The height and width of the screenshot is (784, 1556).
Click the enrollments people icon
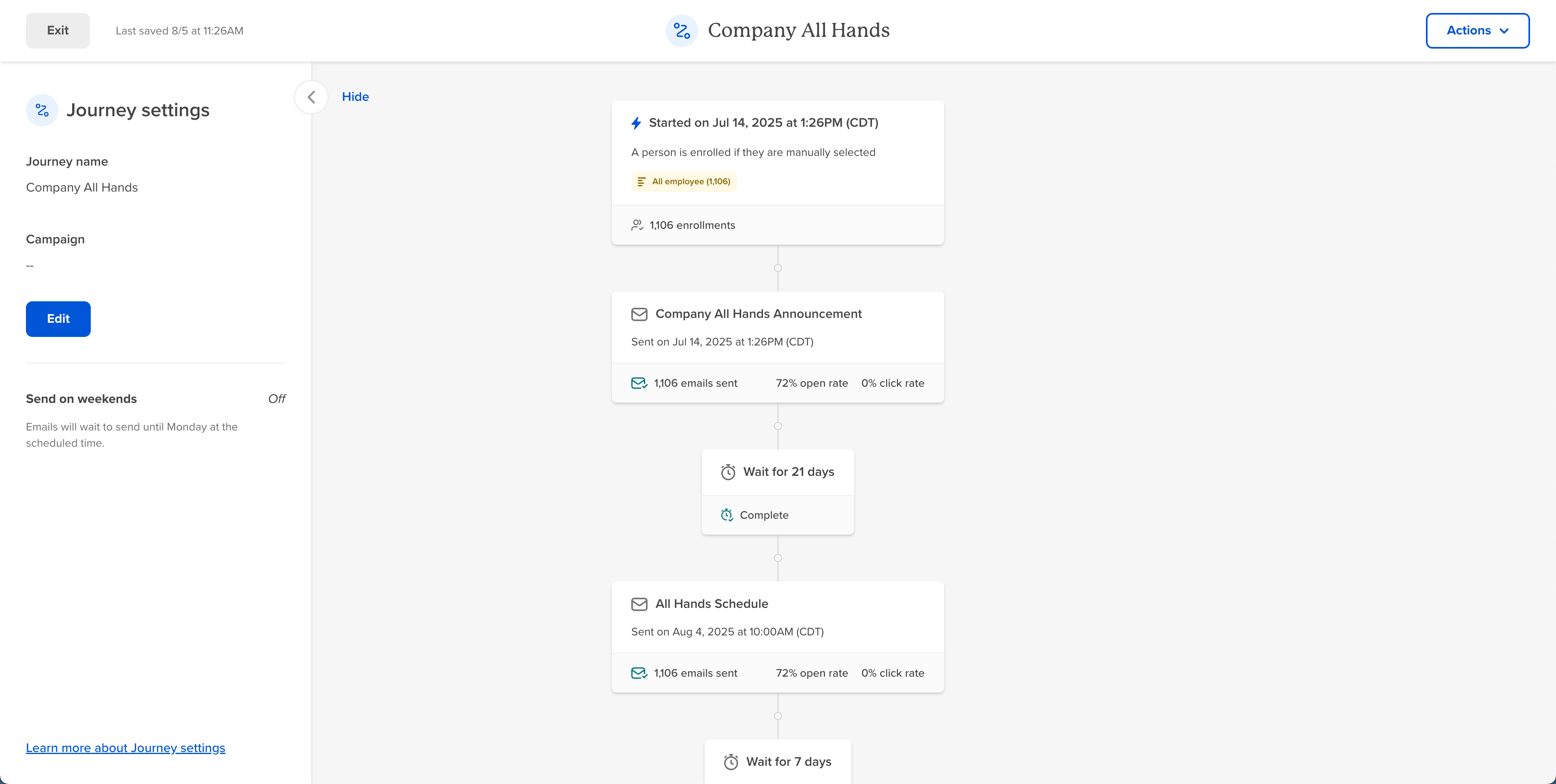(637, 225)
